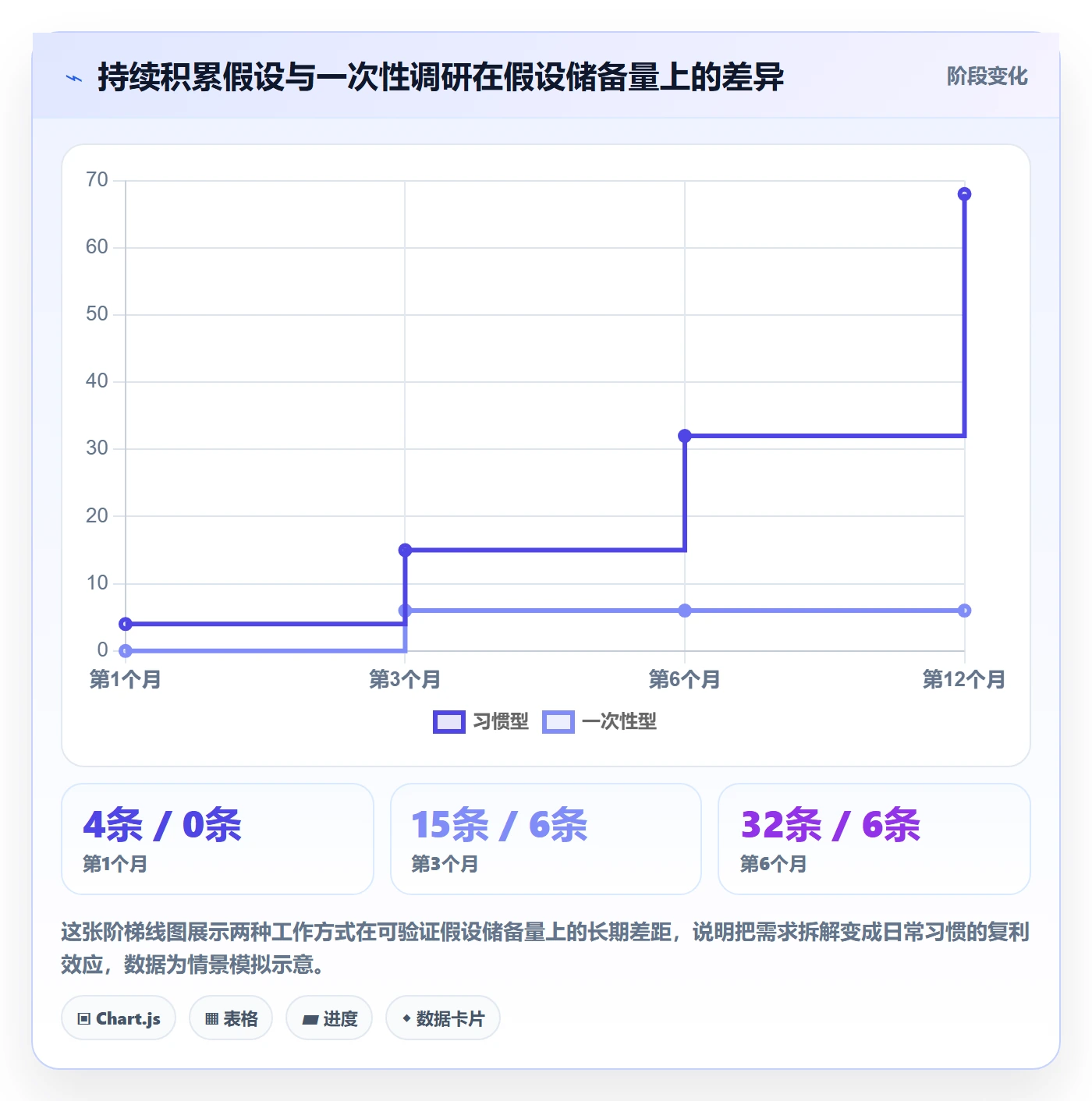
Task: Select the 进度 tag
Action: pos(329,1018)
